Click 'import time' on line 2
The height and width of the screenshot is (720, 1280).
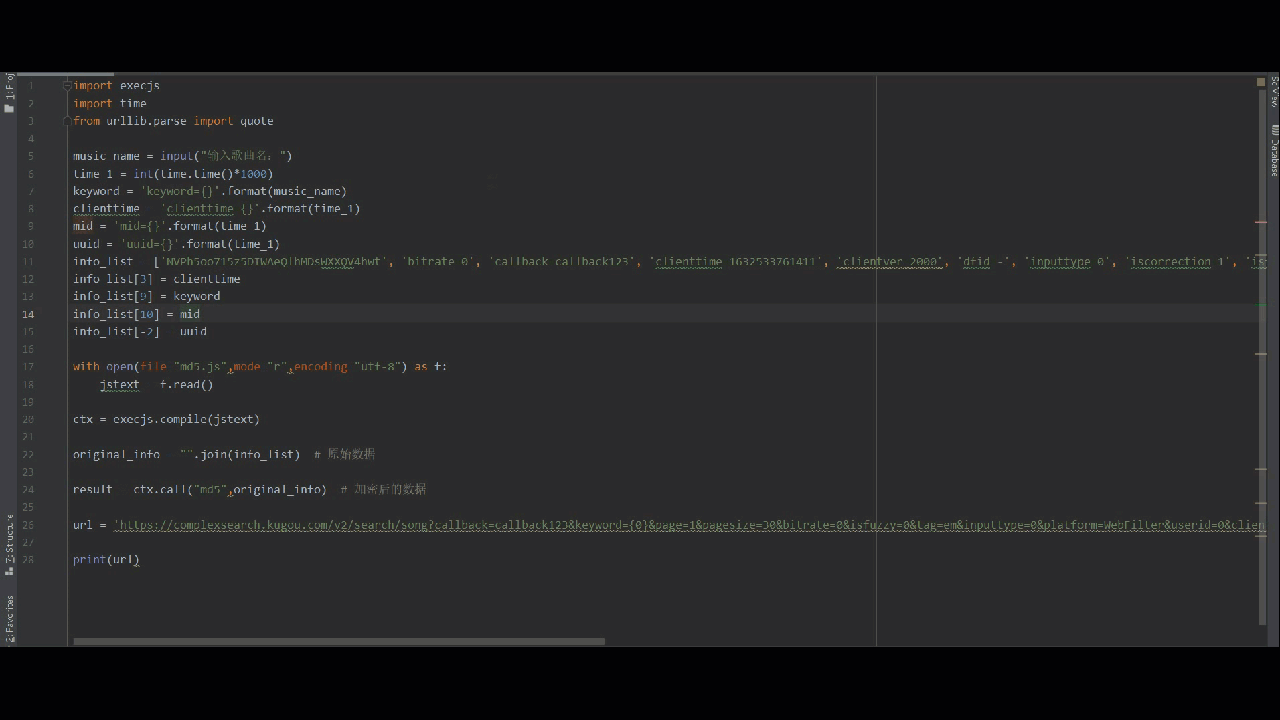tap(110, 103)
